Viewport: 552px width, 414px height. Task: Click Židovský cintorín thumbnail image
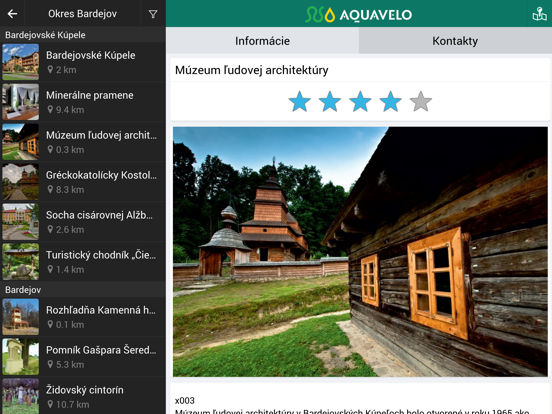coord(21,396)
